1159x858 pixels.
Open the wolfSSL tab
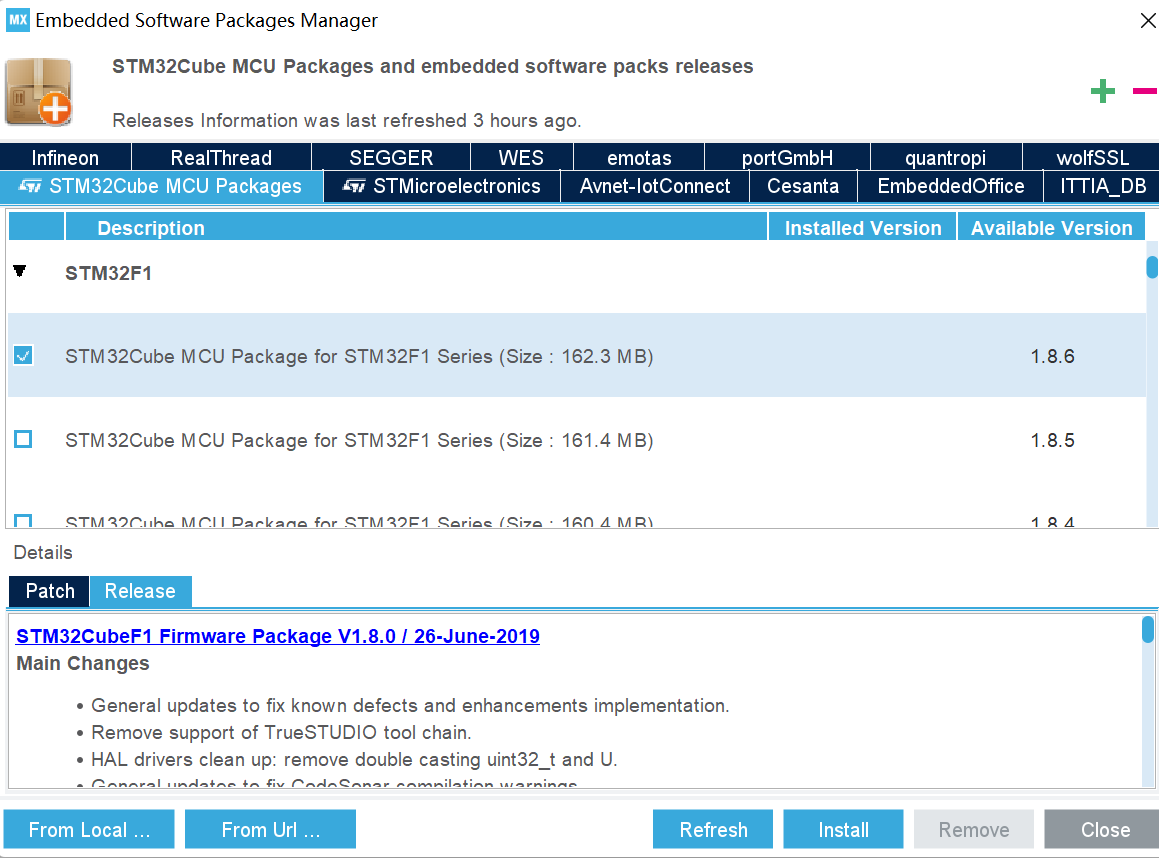(1092, 157)
